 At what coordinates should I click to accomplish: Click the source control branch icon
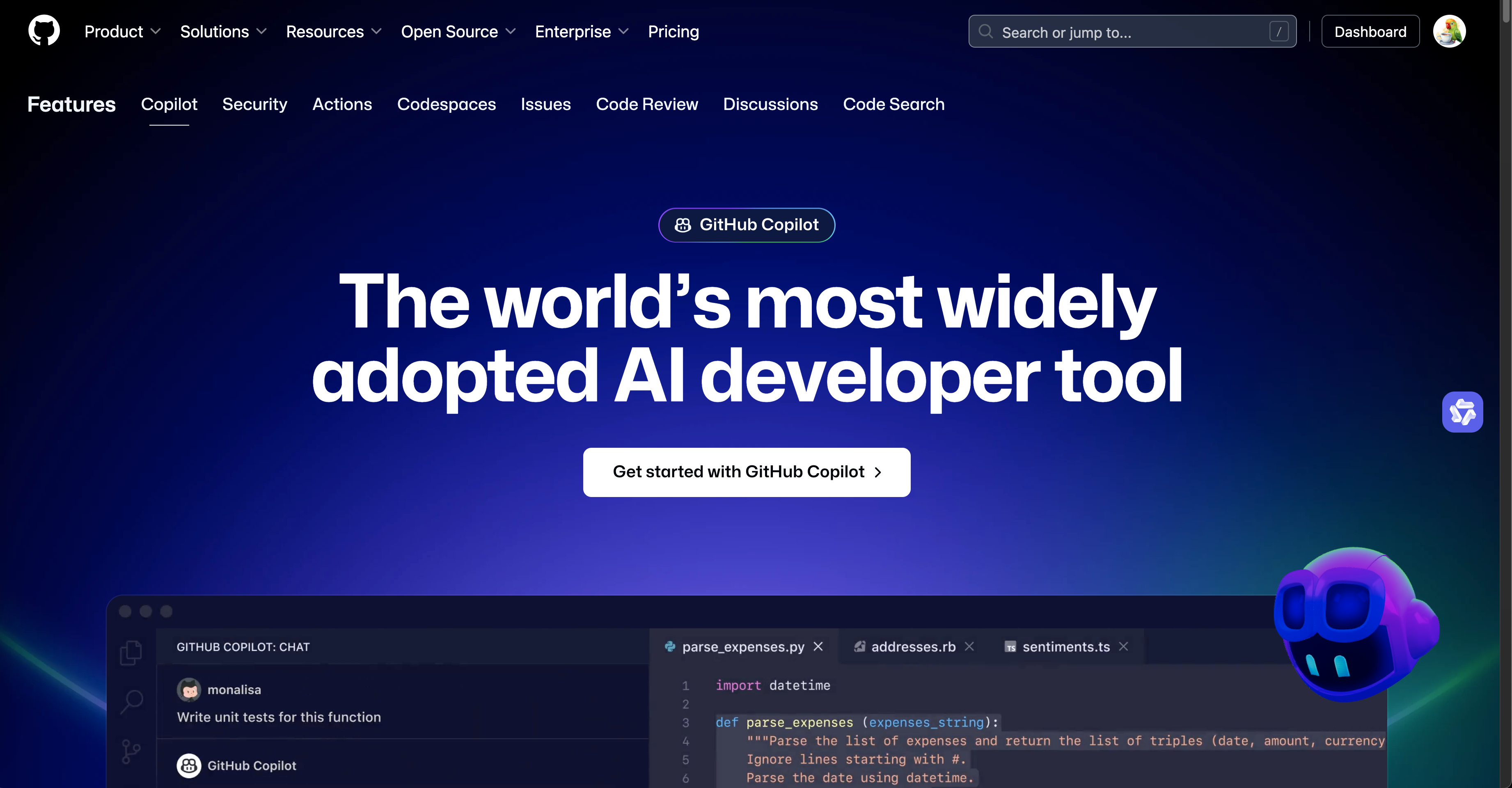coord(131,751)
